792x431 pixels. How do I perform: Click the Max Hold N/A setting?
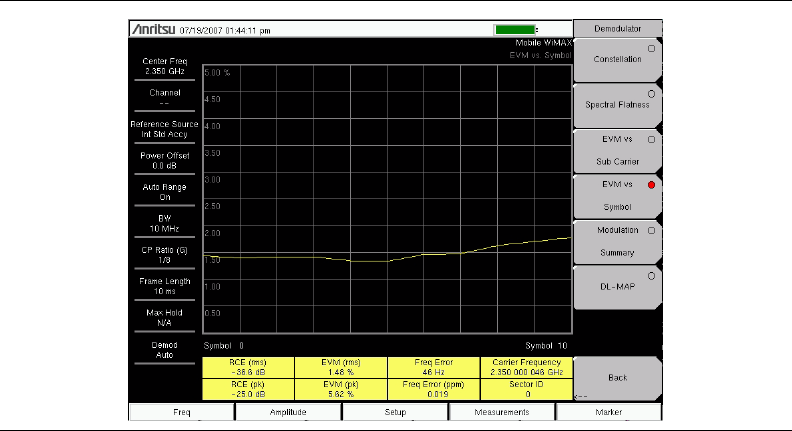(165, 317)
